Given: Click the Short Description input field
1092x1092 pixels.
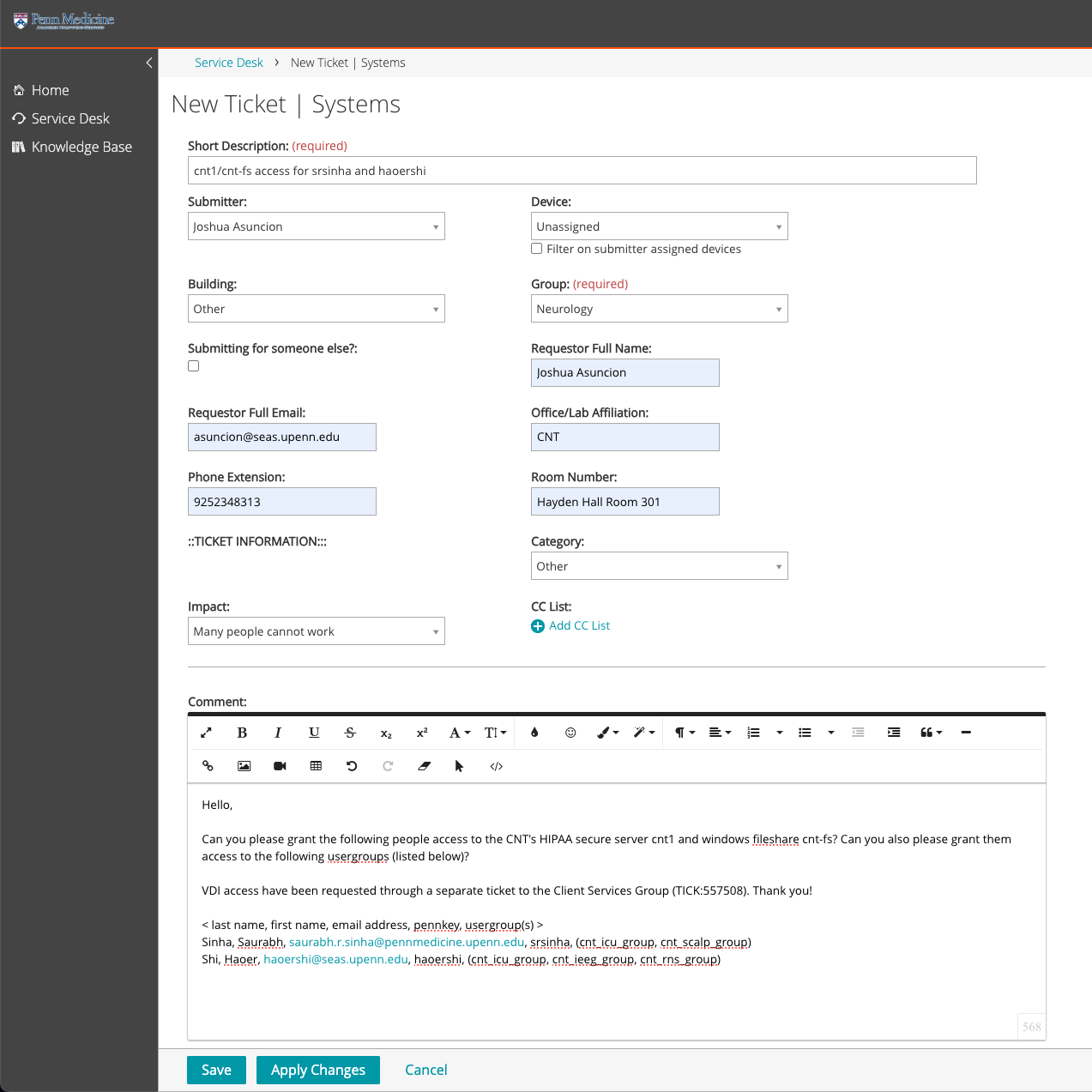Looking at the screenshot, I should pyautogui.click(x=582, y=170).
